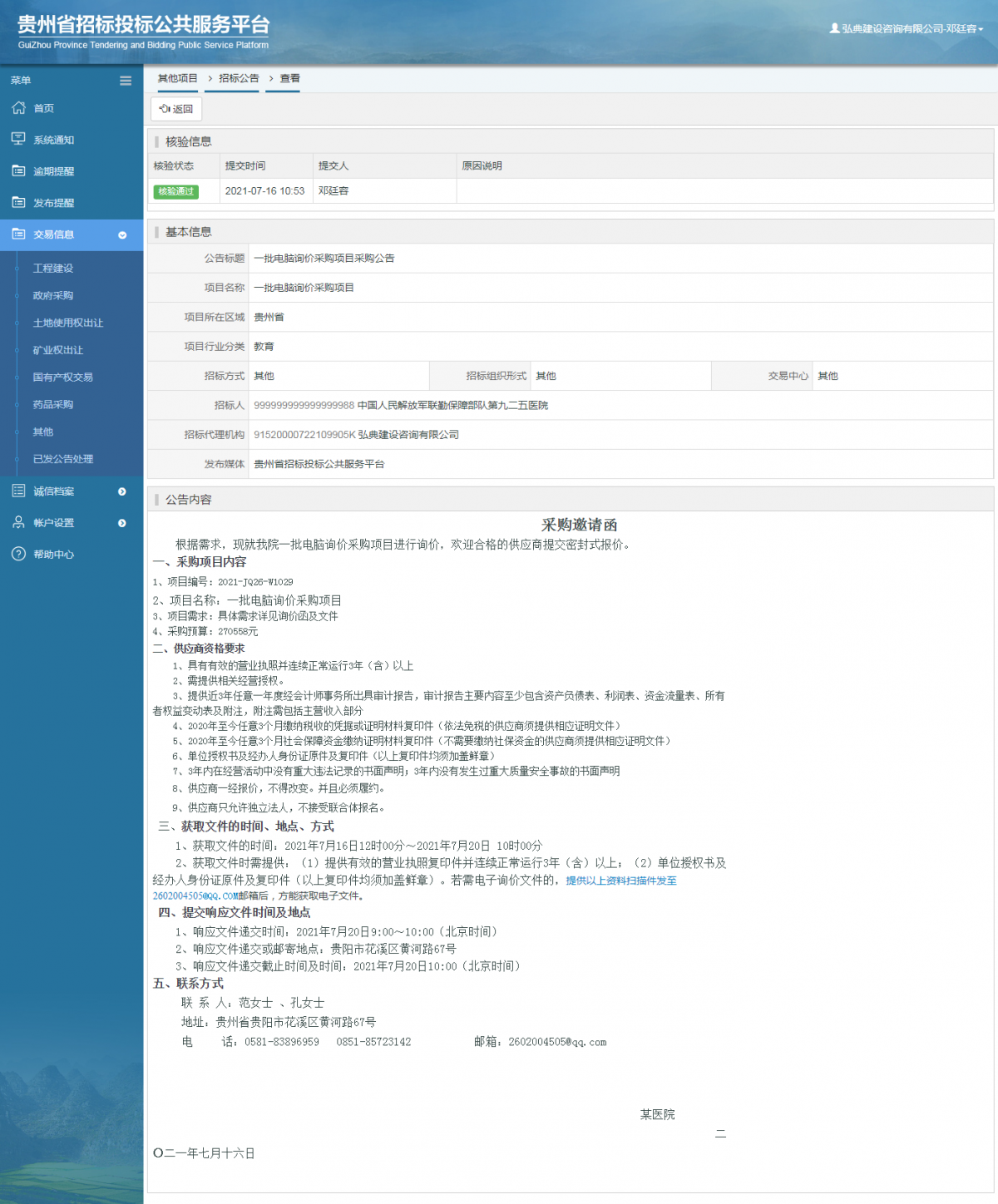Image resolution: width=998 pixels, height=1204 pixels.
Task: Toggle the sidebar with the hamburger icon
Action: [126, 81]
